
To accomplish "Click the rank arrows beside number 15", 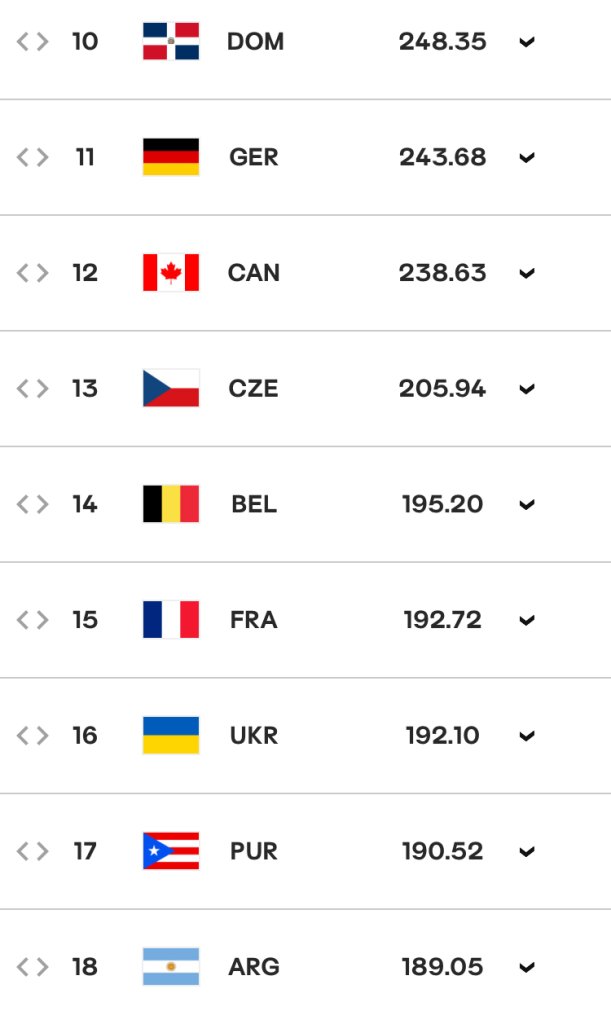I will click(x=33, y=619).
